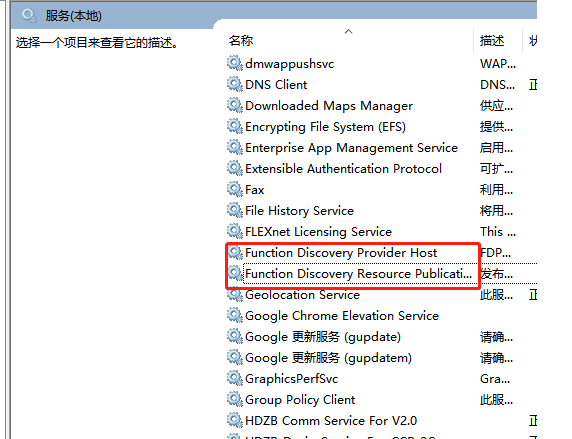Click Group Policy Client gear icon
Image resolution: width=572 pixels, height=439 pixels.
pos(235,399)
